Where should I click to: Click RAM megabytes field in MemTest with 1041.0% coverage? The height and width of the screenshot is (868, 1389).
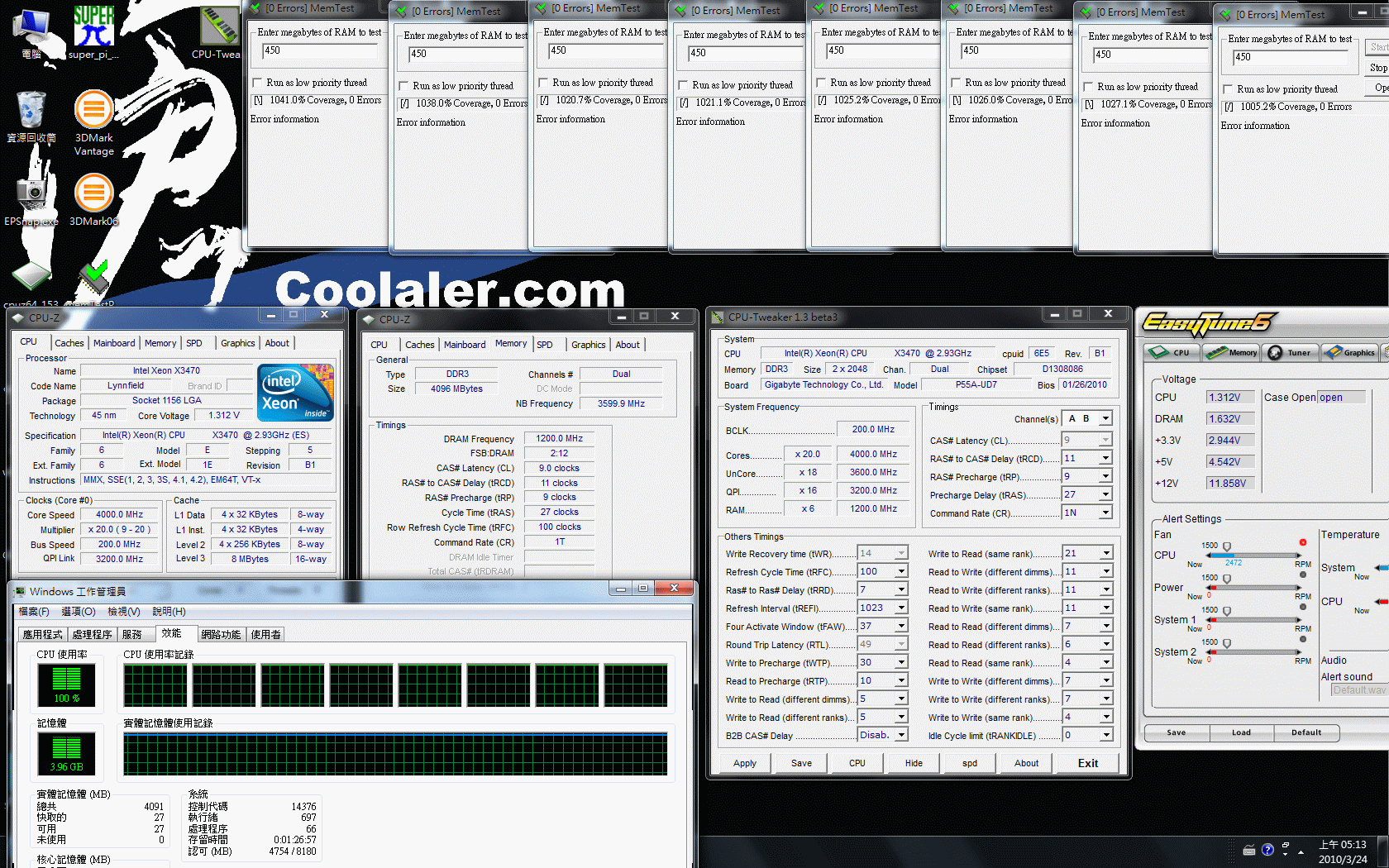click(x=321, y=50)
